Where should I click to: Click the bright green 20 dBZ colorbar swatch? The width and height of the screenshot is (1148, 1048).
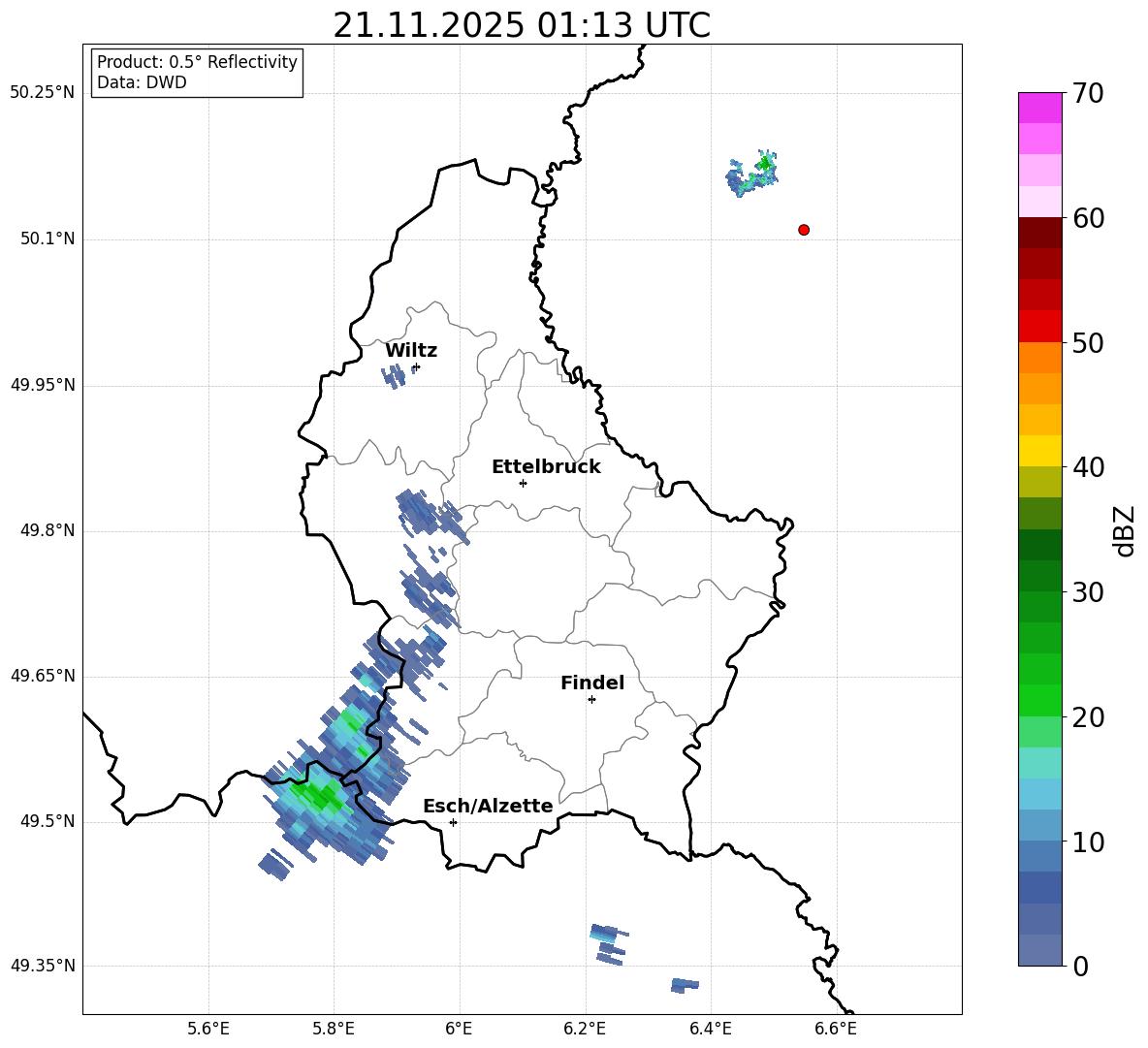point(1039,700)
